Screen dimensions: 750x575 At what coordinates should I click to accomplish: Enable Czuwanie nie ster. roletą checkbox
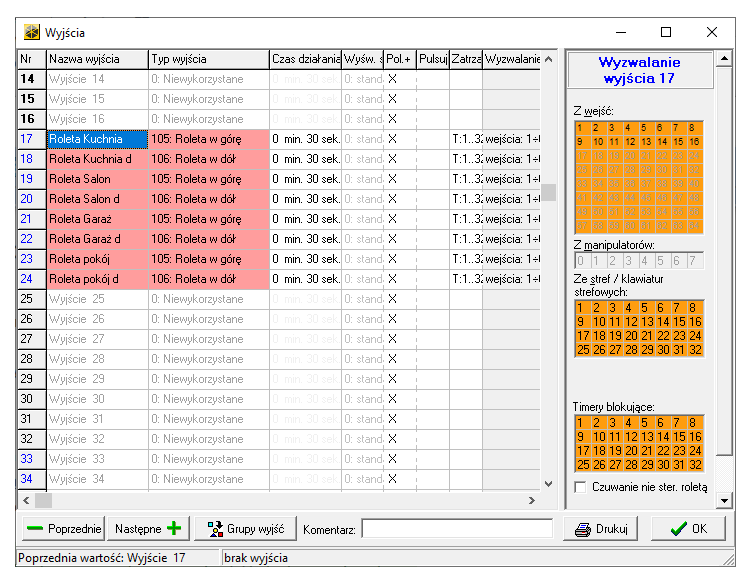click(581, 487)
